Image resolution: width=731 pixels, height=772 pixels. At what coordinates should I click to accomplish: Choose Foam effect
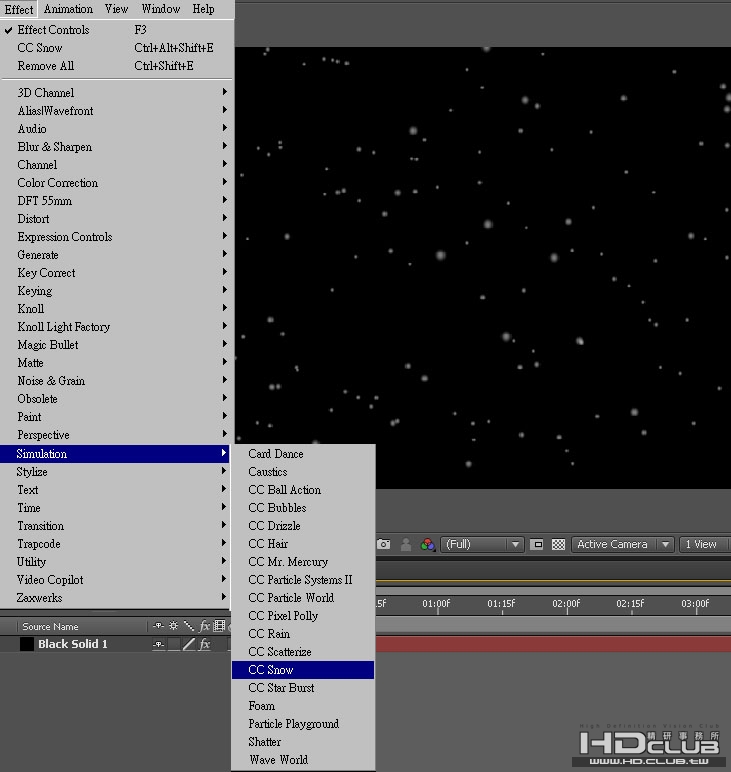click(303, 706)
